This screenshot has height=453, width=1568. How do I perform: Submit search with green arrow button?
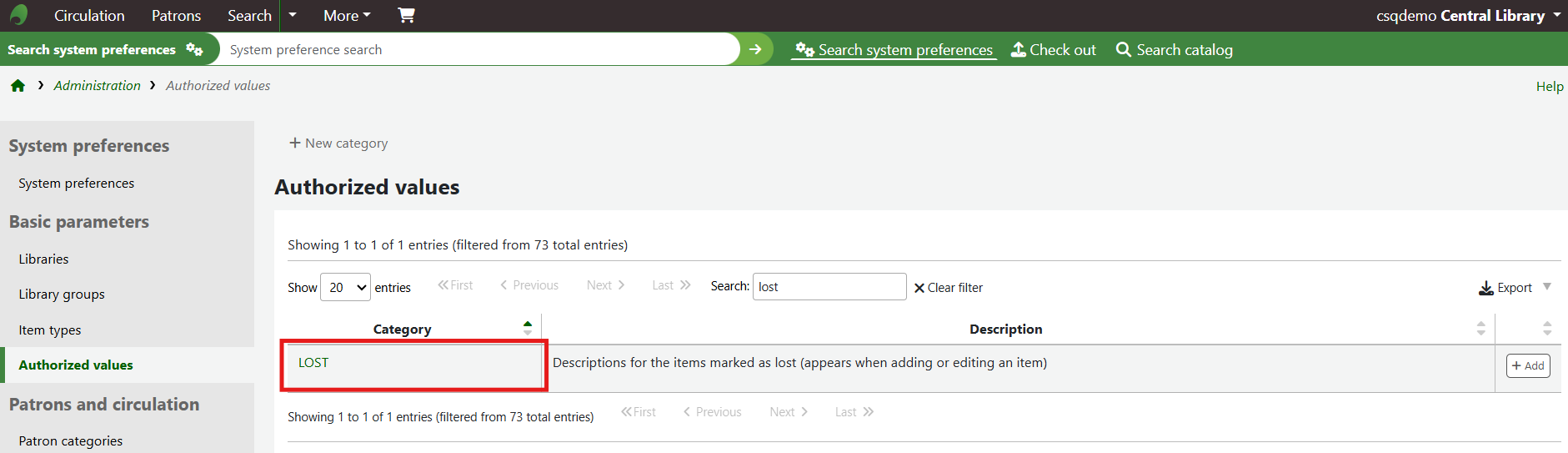[755, 49]
